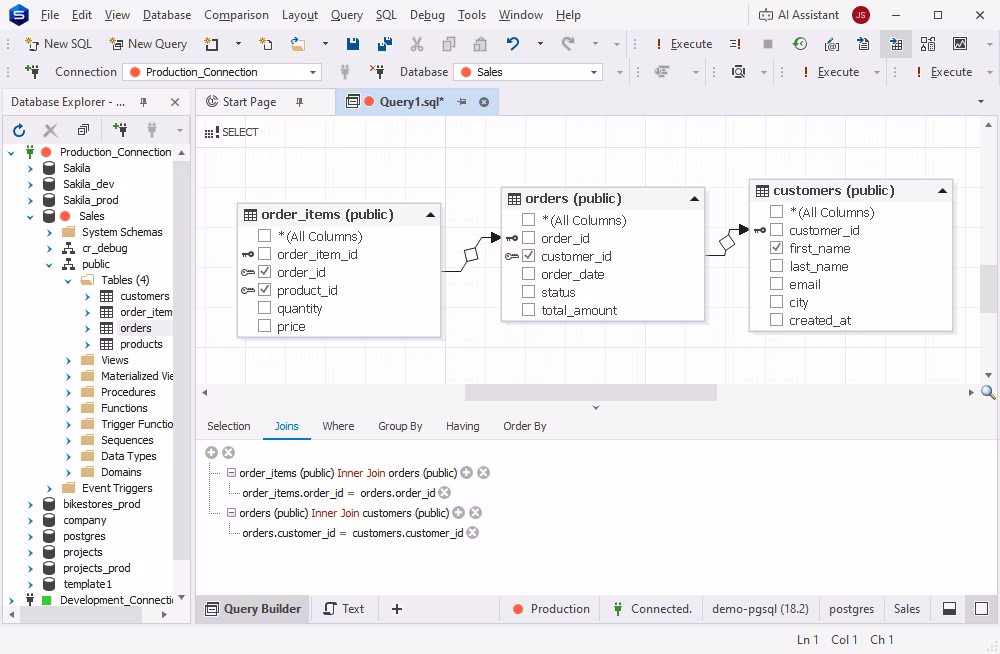Screen dimensions: 1000x654
Task: Click the Refresh icon in Database Explorer
Action: click(19, 130)
